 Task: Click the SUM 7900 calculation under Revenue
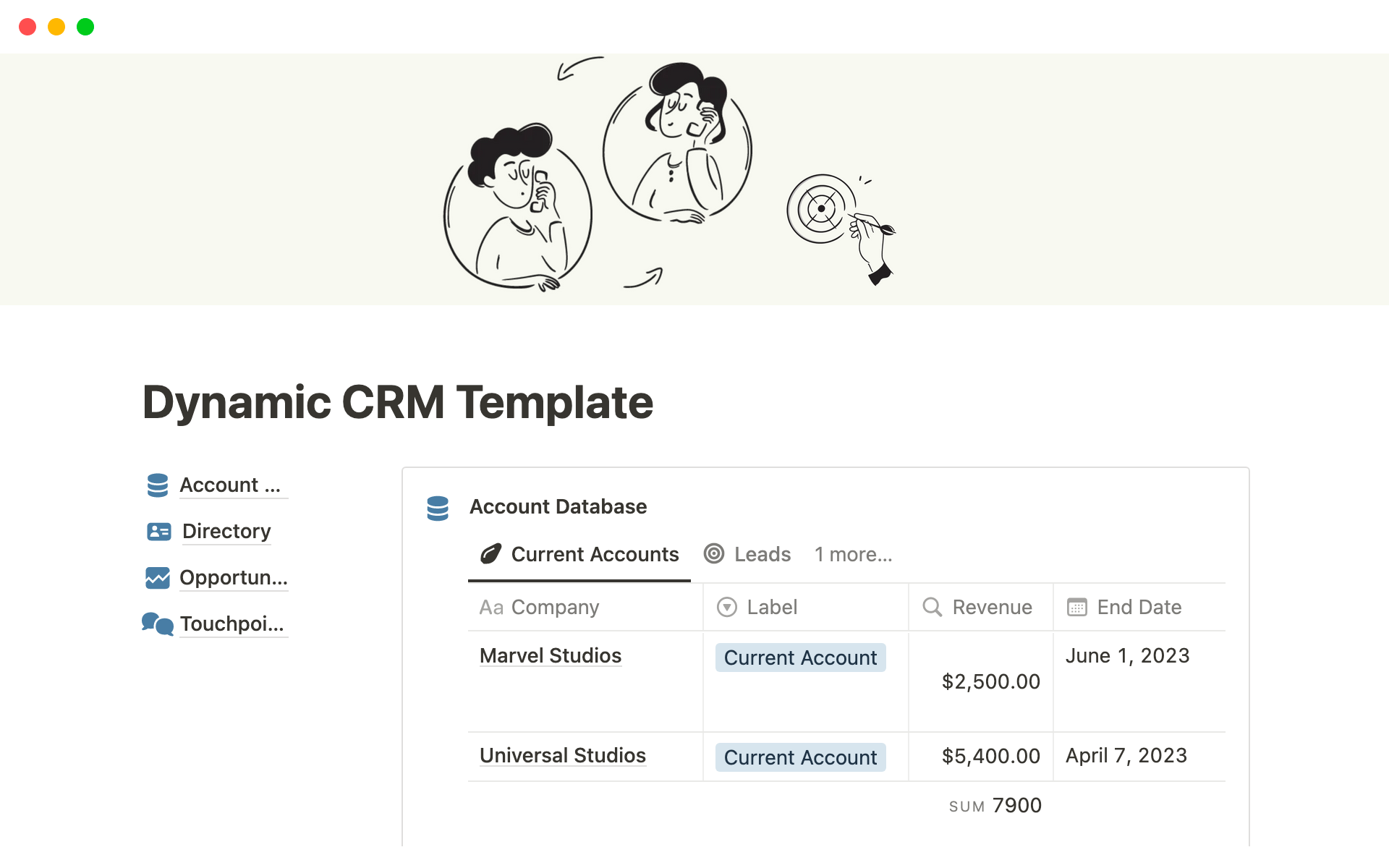click(x=995, y=805)
